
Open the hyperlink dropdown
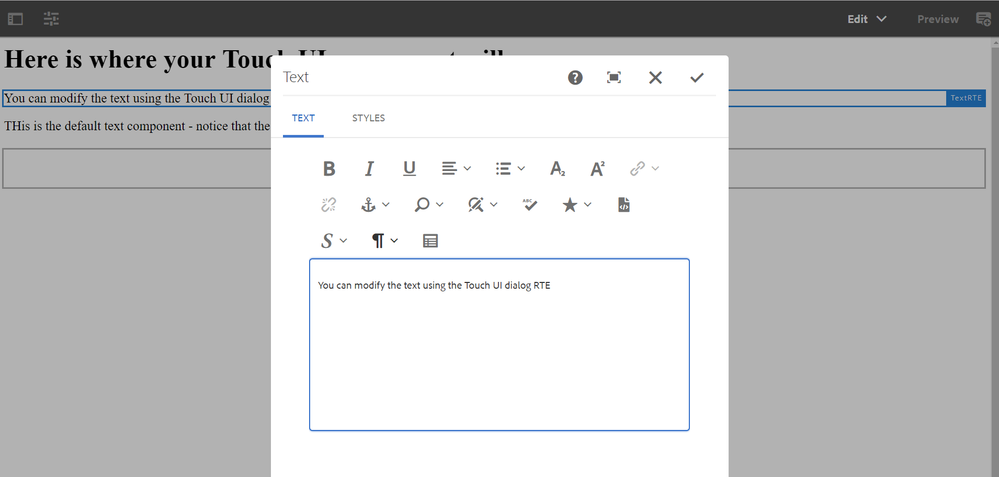coord(644,169)
